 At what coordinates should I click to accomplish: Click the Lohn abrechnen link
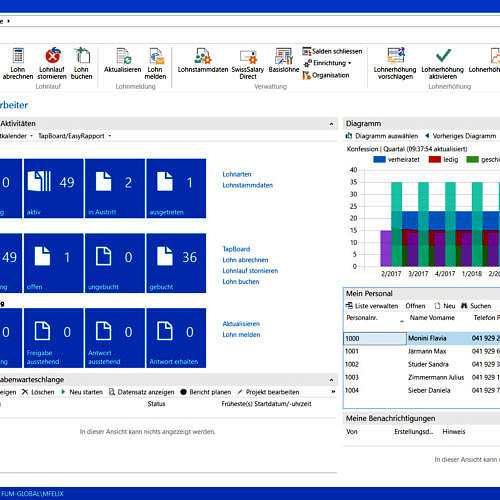[x=245, y=260]
